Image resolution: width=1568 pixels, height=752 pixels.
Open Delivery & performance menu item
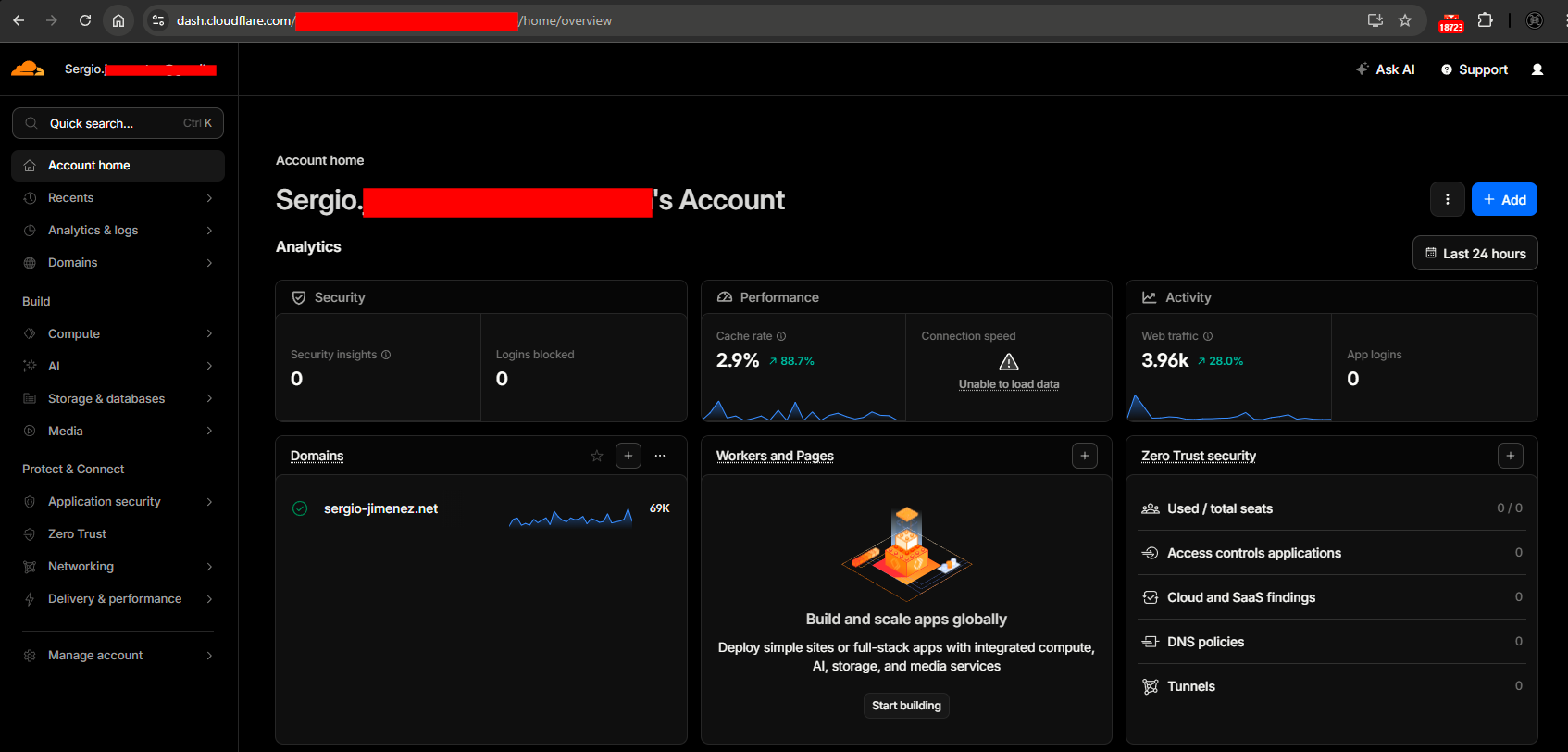coord(118,599)
